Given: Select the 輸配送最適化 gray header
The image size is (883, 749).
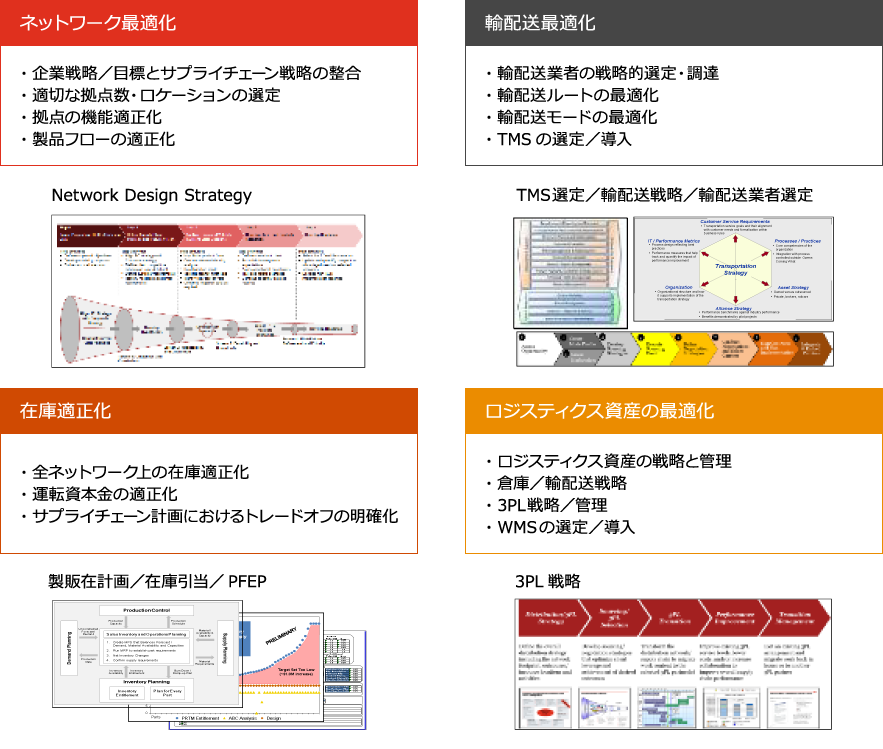Looking at the screenshot, I should point(673,23).
